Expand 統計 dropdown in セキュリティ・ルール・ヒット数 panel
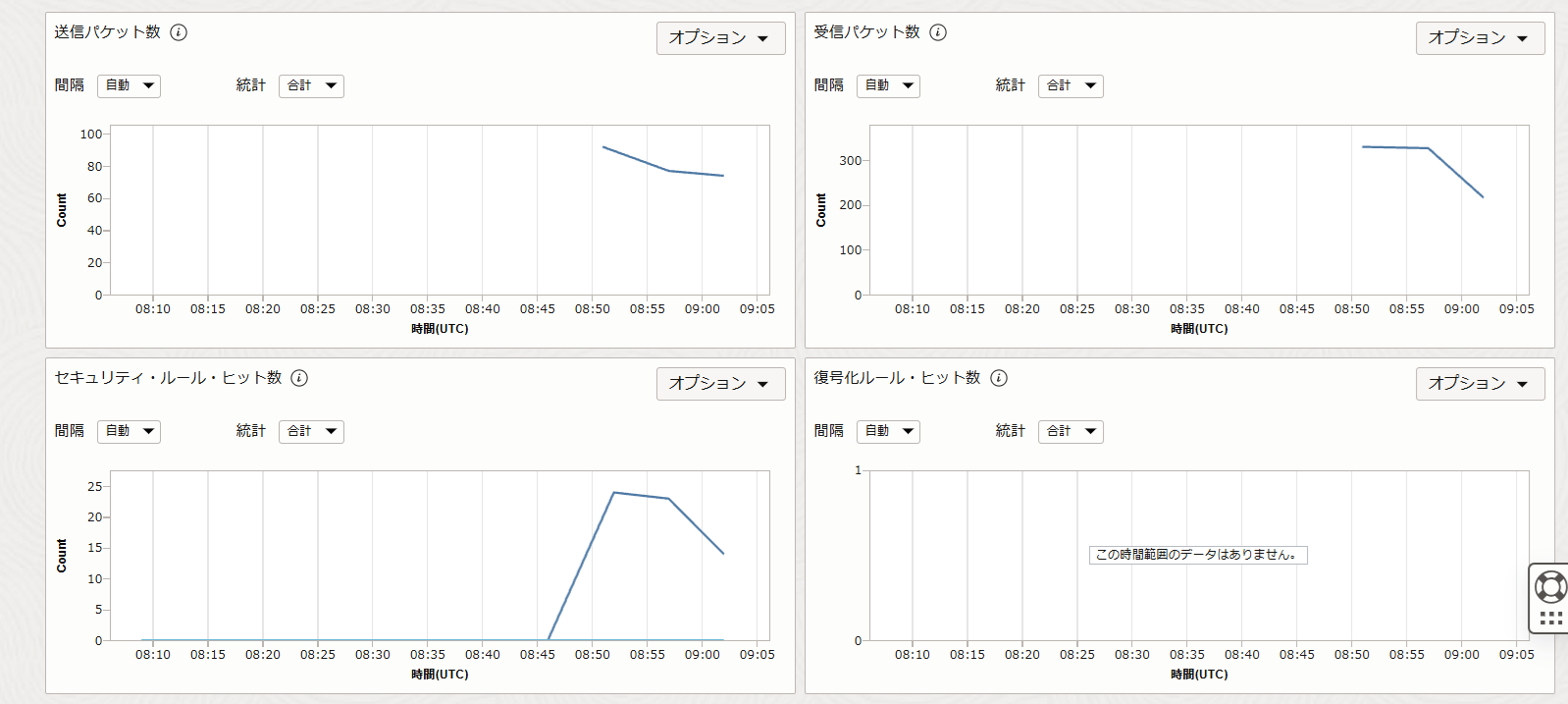 coord(311,432)
